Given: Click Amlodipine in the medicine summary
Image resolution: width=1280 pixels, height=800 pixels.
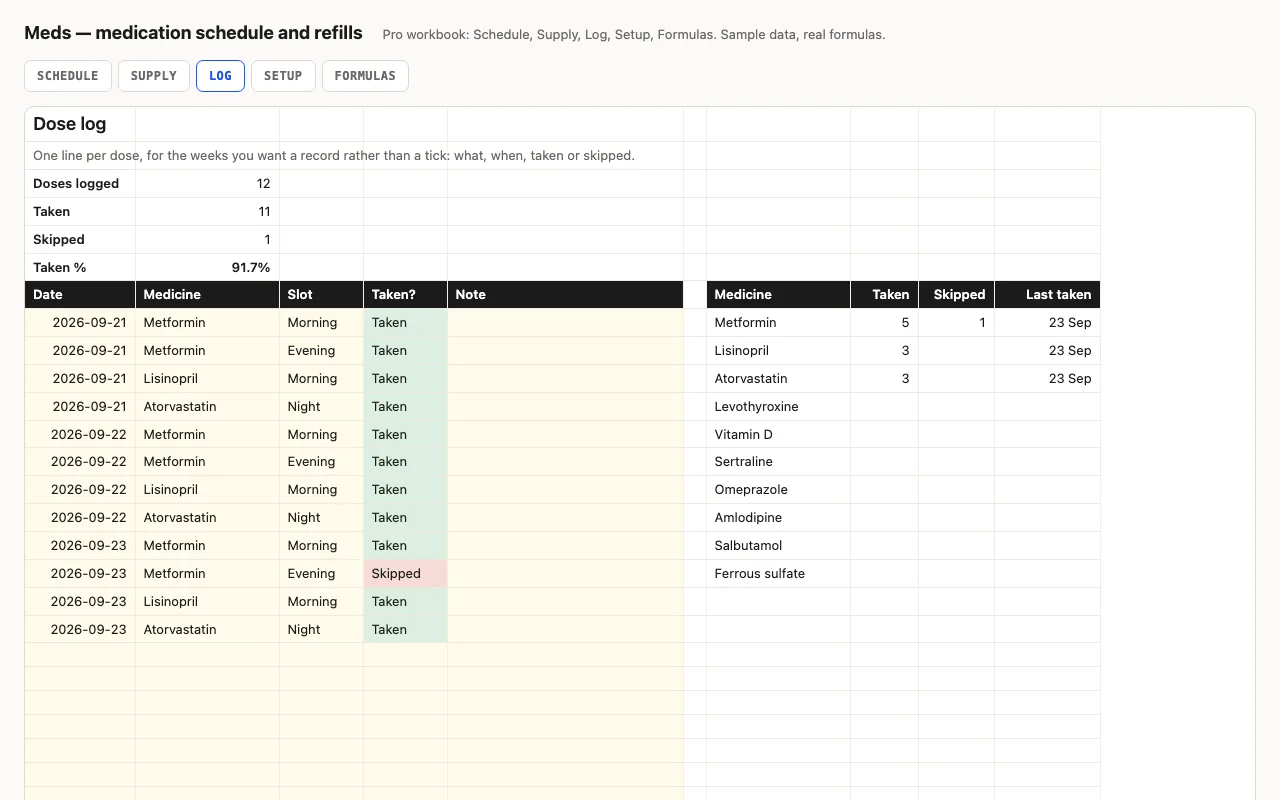Looking at the screenshot, I should 778,518.
